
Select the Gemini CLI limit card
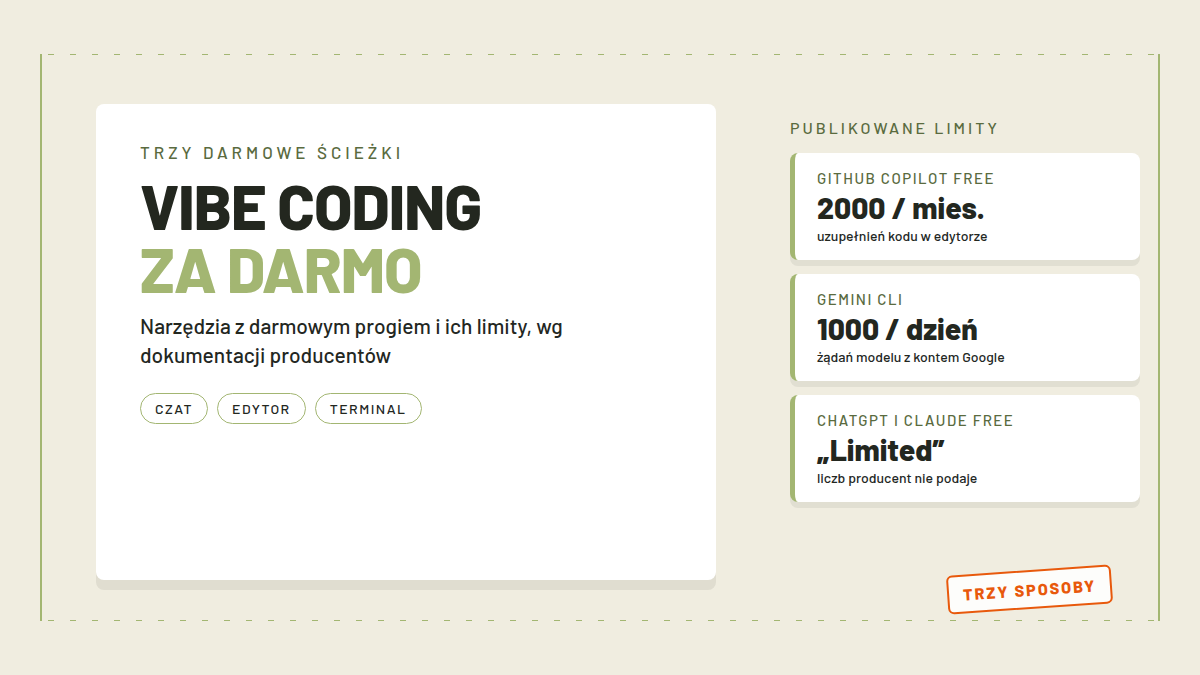(x=965, y=328)
